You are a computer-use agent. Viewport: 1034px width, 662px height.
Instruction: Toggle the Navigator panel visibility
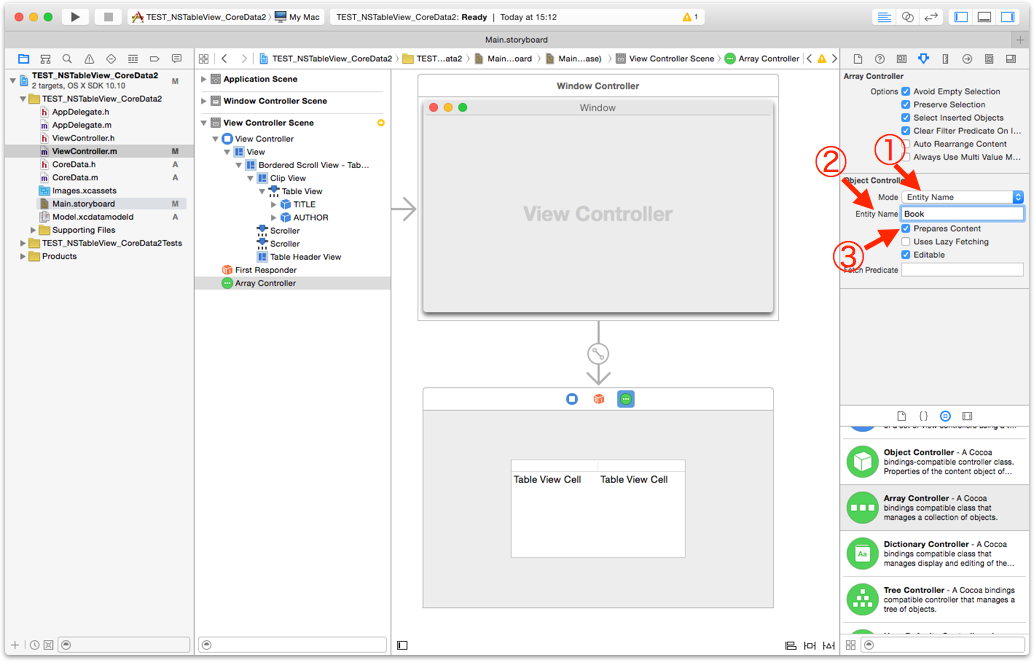tap(961, 17)
